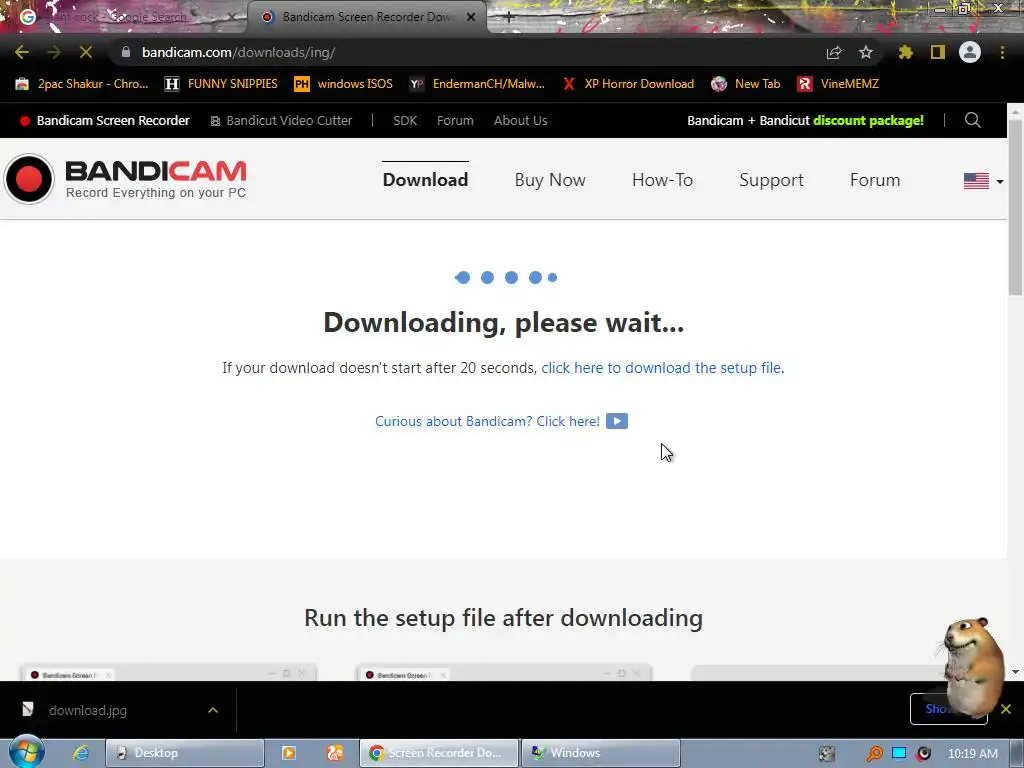
Task: Open the windows ISOS bookmark
Action: [344, 84]
